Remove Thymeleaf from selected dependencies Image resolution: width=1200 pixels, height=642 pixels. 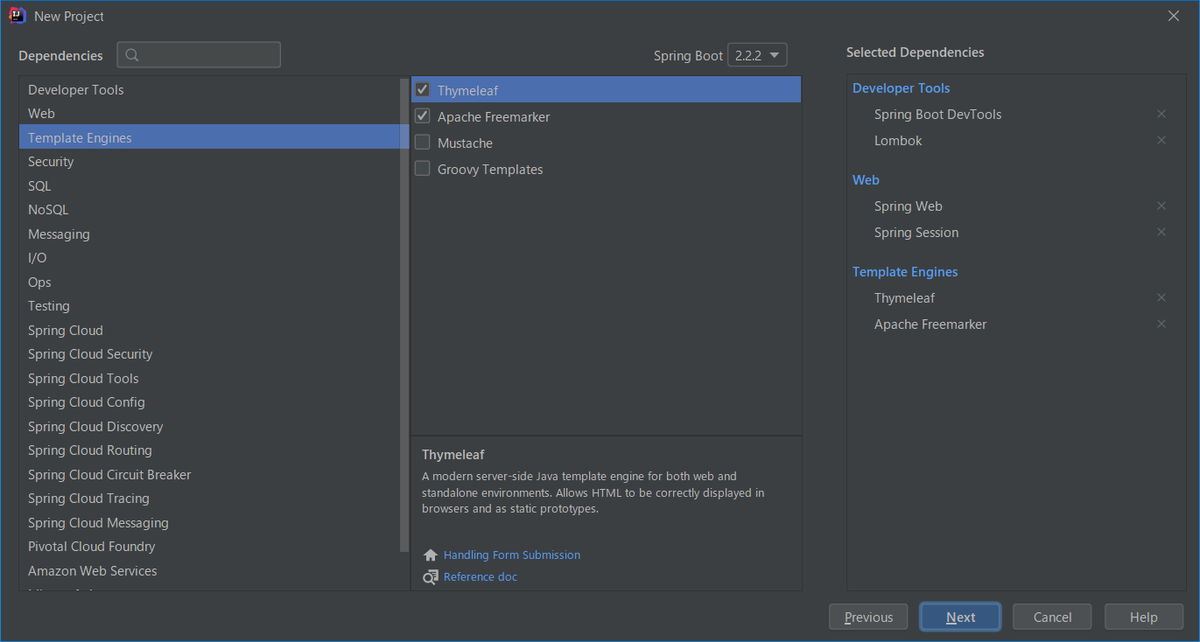tap(1161, 298)
